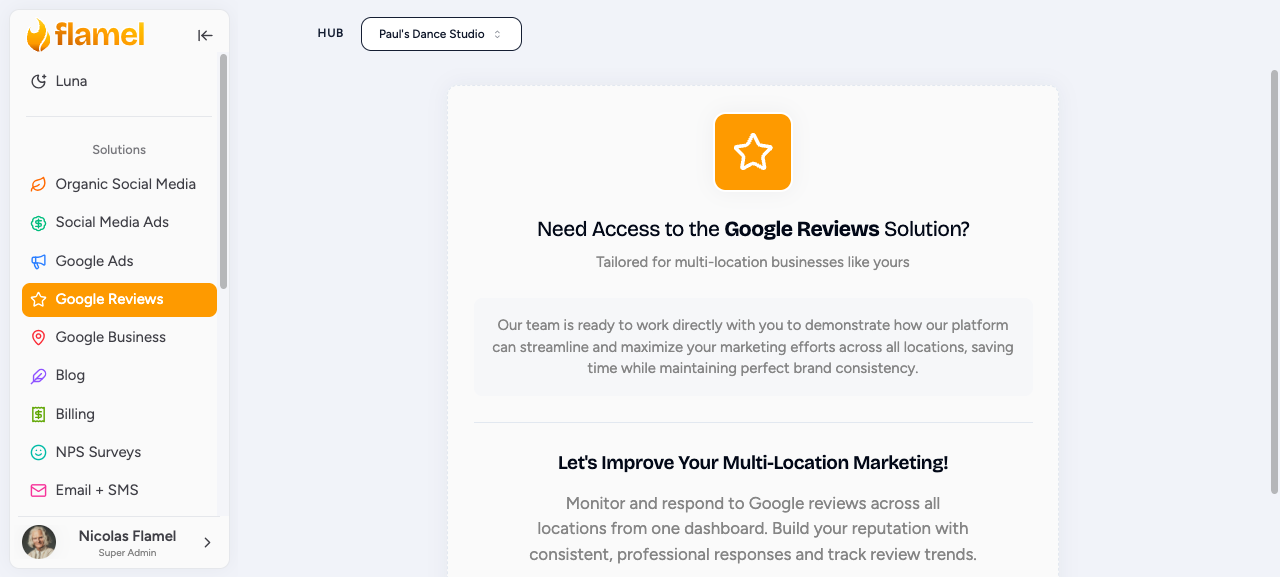Click the NPS Surveys smiley icon

tap(39, 452)
